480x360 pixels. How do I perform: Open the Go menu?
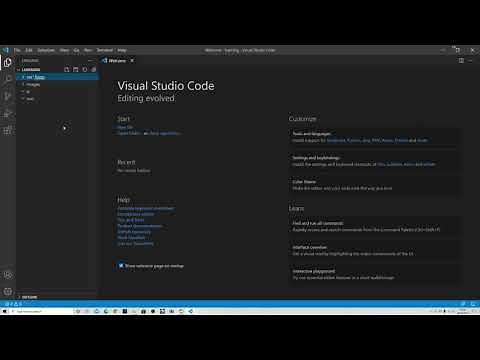76,50
